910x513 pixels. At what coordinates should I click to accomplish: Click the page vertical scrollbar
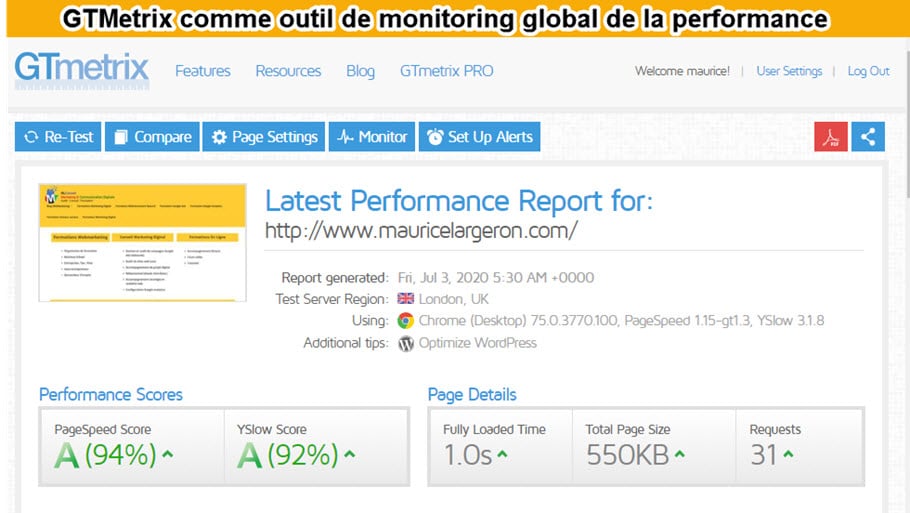907,122
